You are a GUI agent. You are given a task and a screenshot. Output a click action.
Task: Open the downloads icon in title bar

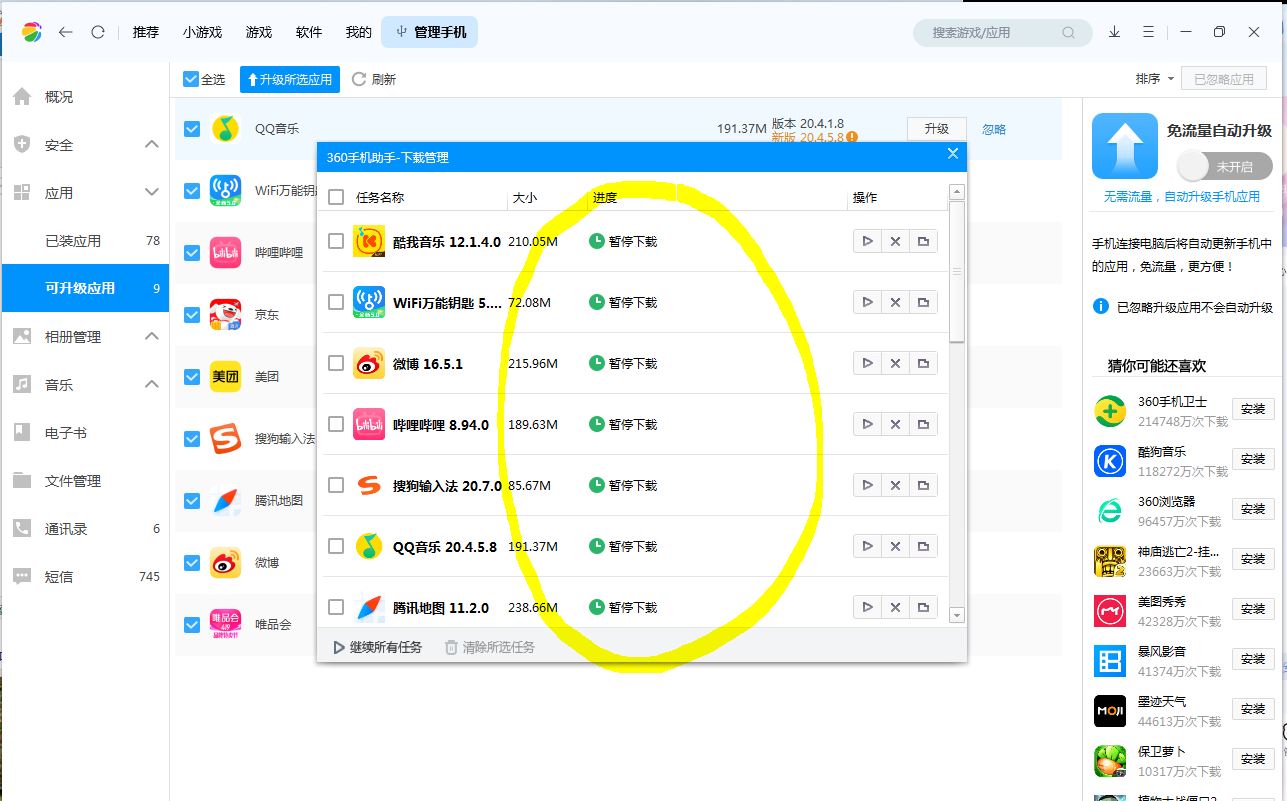(x=1114, y=32)
